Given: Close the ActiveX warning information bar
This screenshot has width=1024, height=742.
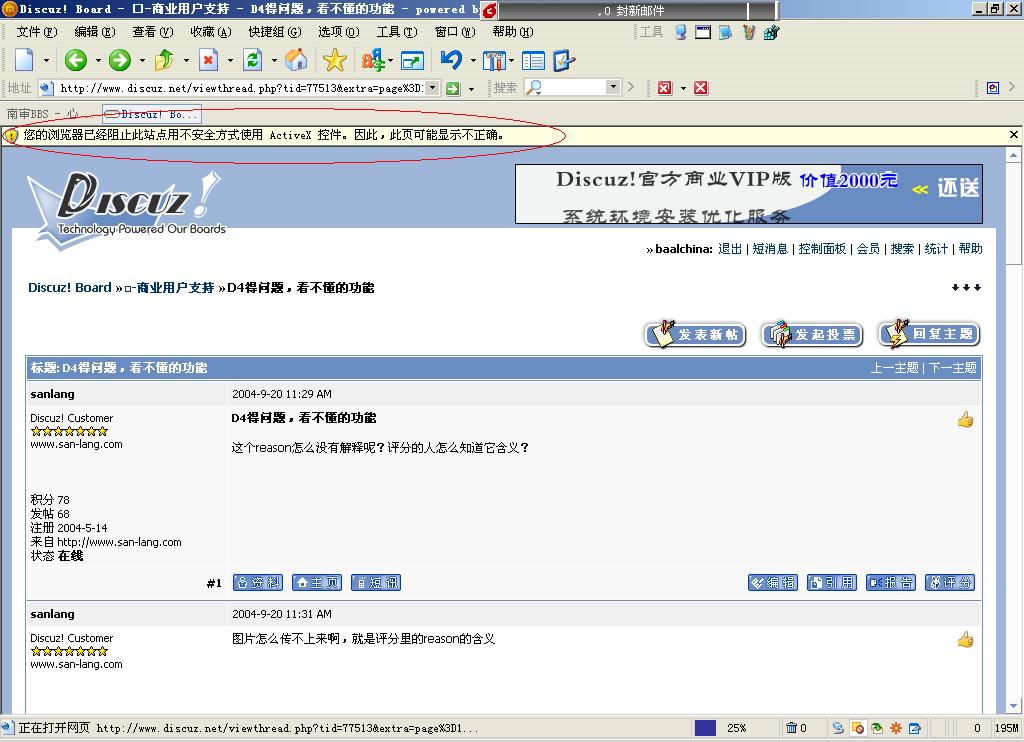Looking at the screenshot, I should [1014, 135].
